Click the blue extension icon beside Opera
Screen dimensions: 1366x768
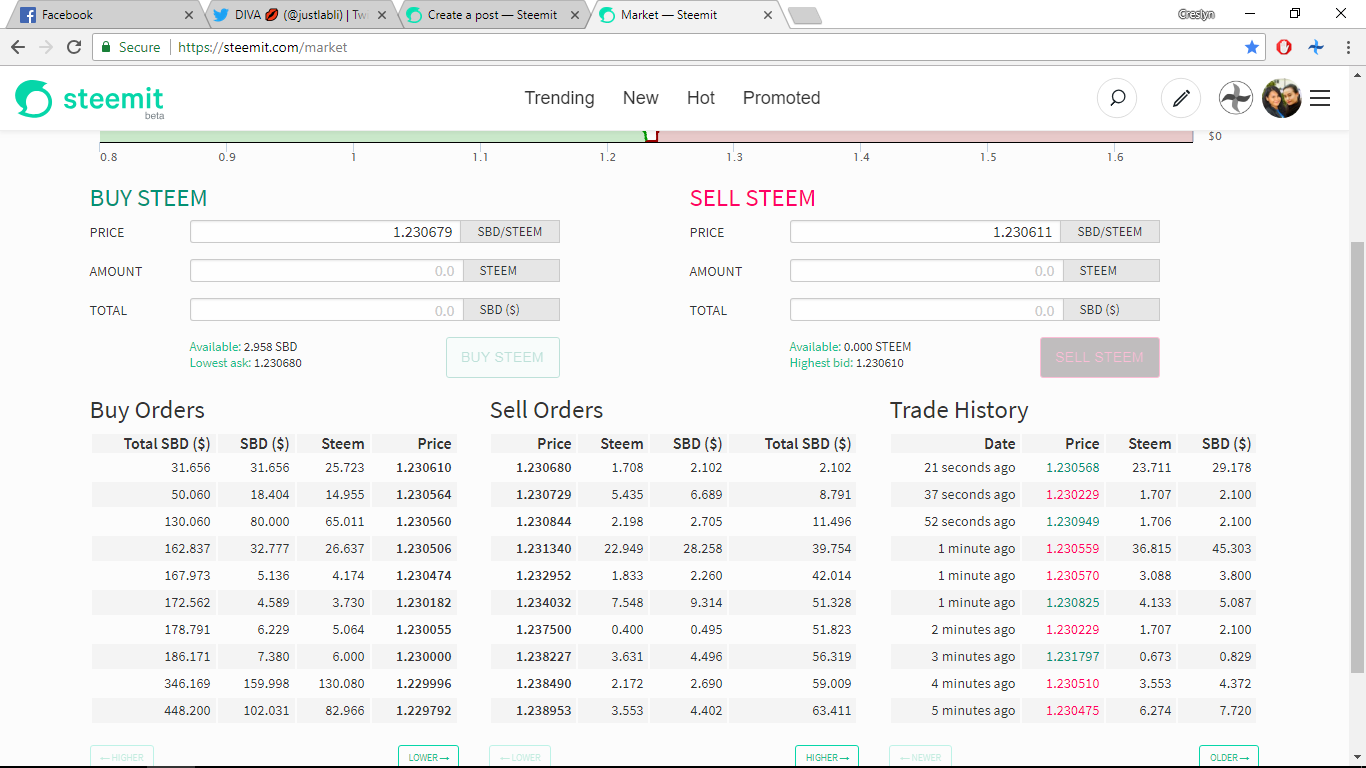[x=1316, y=47]
